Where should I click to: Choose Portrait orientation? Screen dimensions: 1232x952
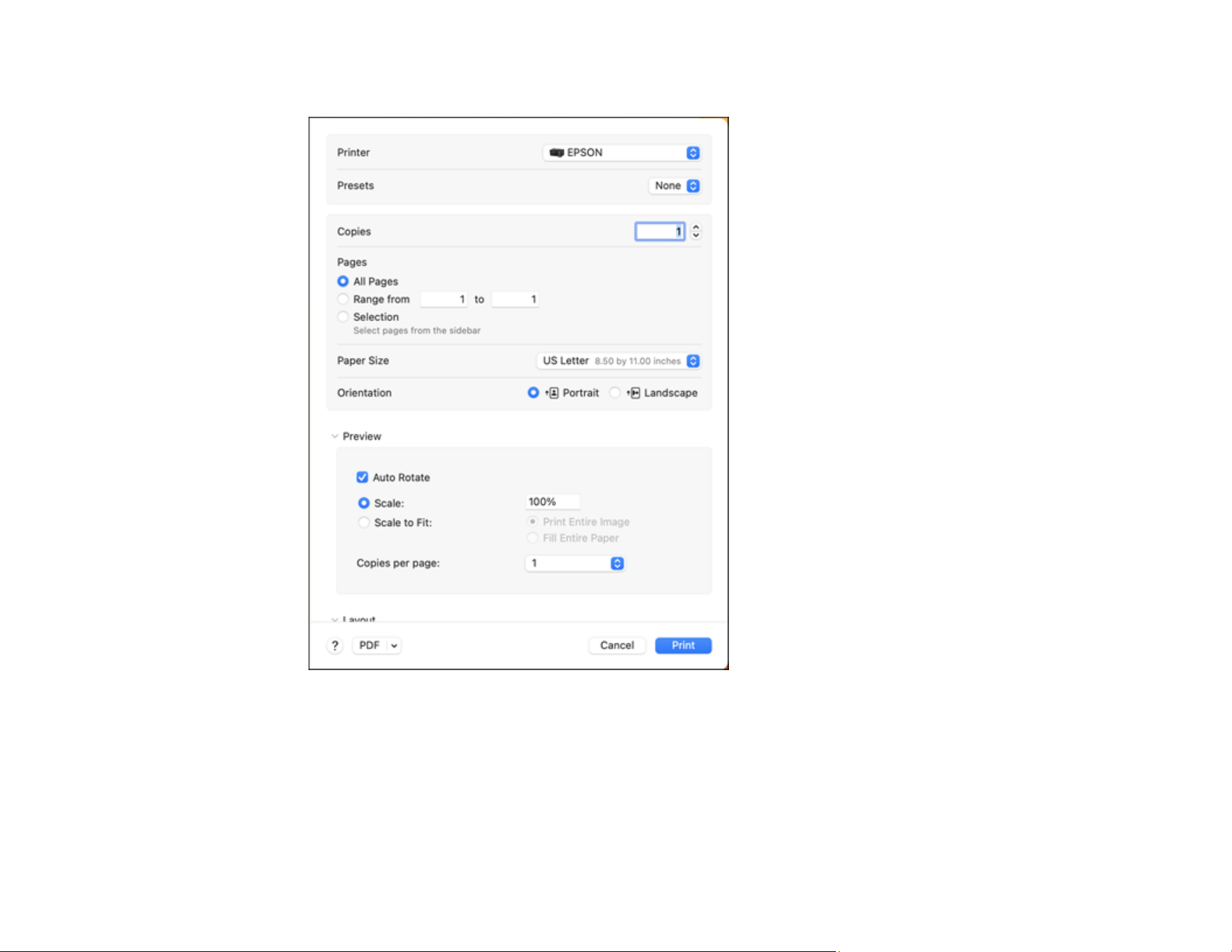533,393
